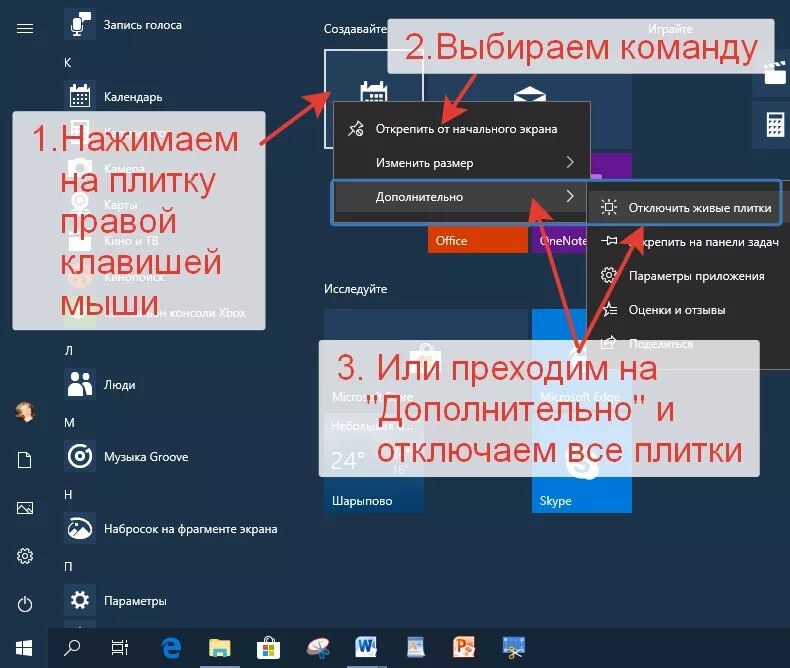Open Voice Recorder app icon (Запись голоса)
The image size is (790, 668).
click(80, 25)
